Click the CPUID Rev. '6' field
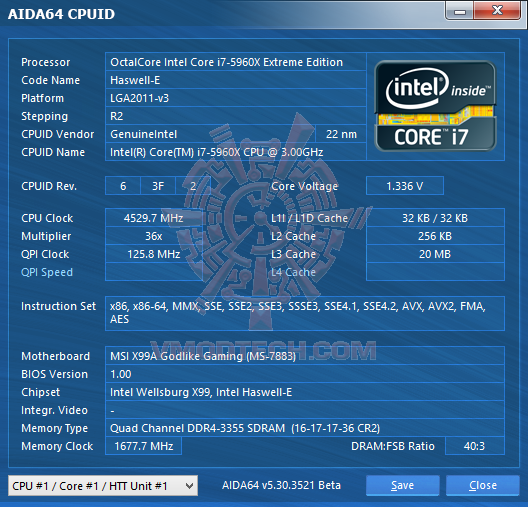The width and height of the screenshot is (528, 507). pyautogui.click(x=123, y=186)
